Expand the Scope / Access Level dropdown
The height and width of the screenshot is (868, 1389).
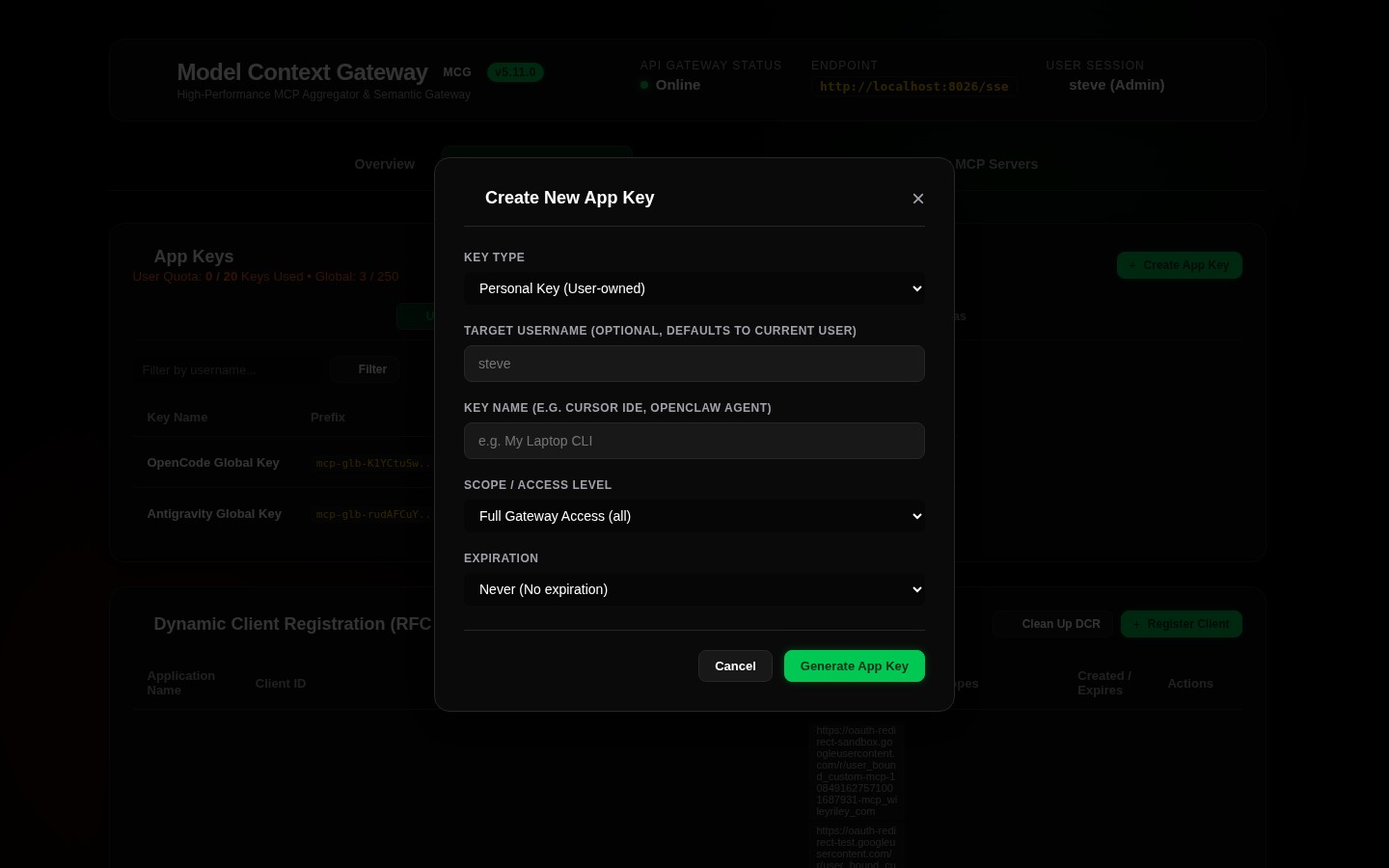[x=694, y=516]
